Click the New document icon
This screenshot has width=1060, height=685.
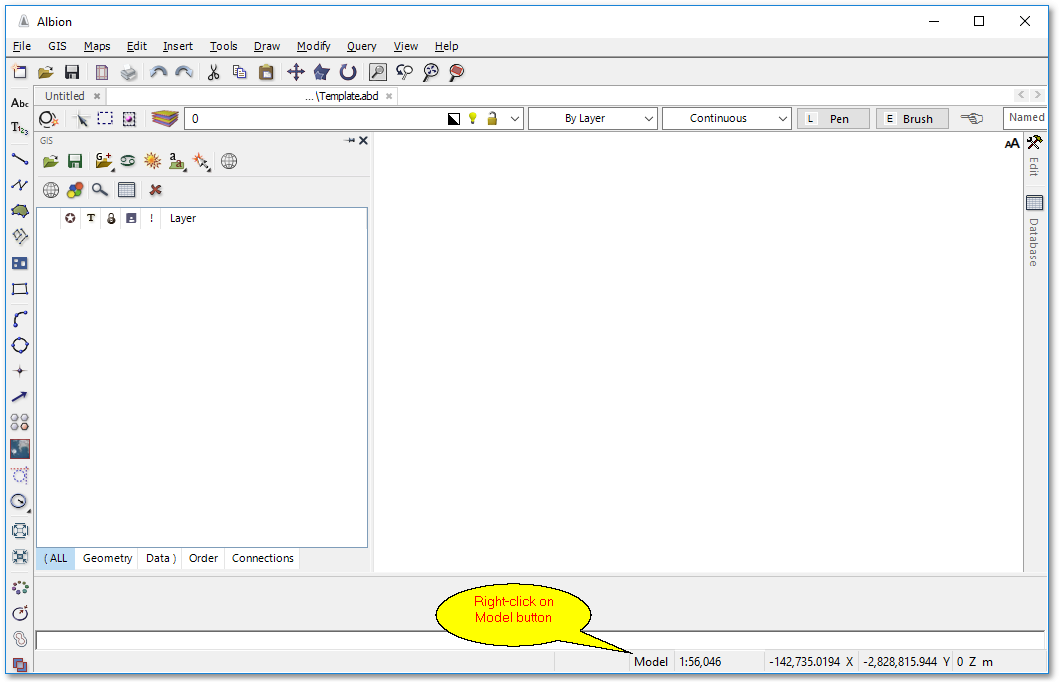click(20, 72)
